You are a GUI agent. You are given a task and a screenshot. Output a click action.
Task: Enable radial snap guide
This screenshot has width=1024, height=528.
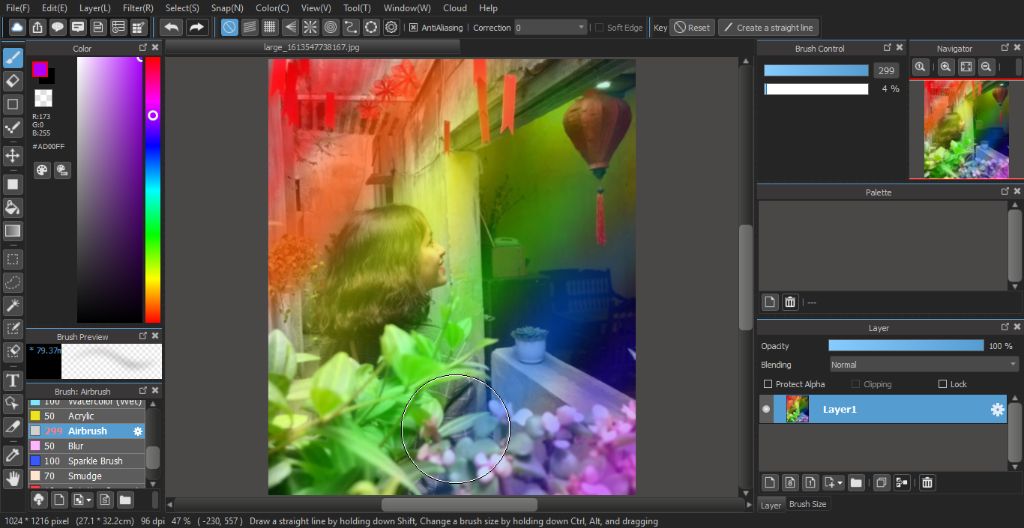click(x=310, y=27)
